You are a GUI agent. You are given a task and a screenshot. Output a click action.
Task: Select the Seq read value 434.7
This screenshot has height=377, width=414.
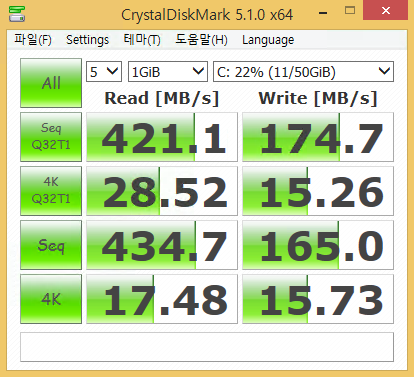[162, 245]
